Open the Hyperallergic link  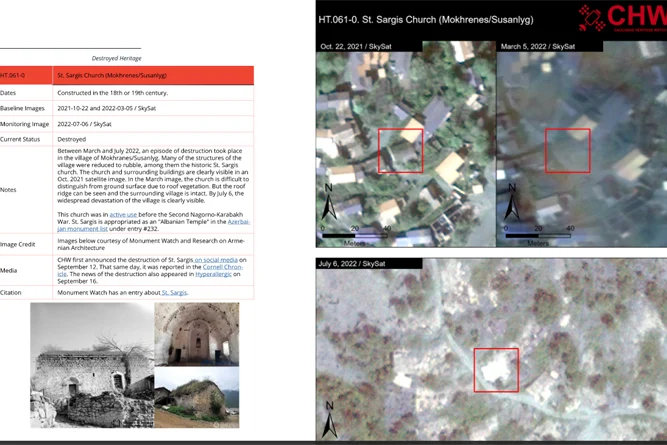(x=214, y=274)
